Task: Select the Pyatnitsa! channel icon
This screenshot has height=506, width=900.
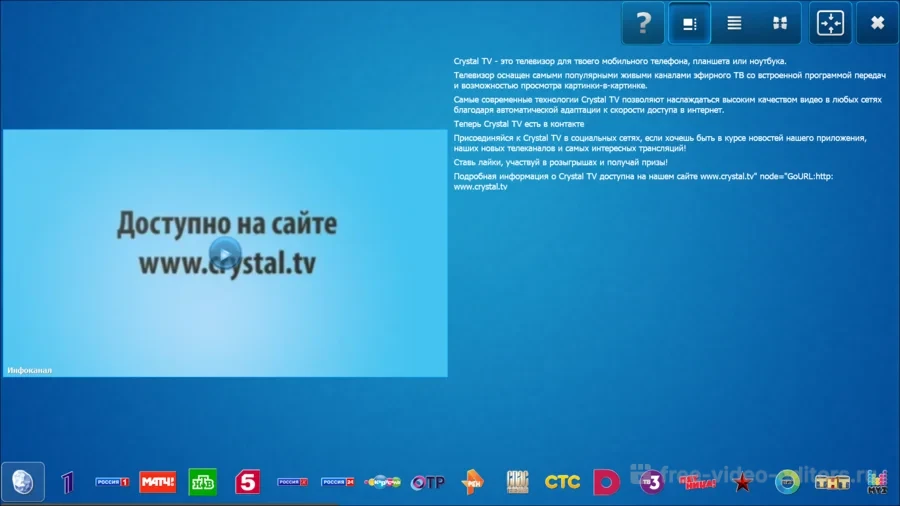Action: [x=697, y=482]
